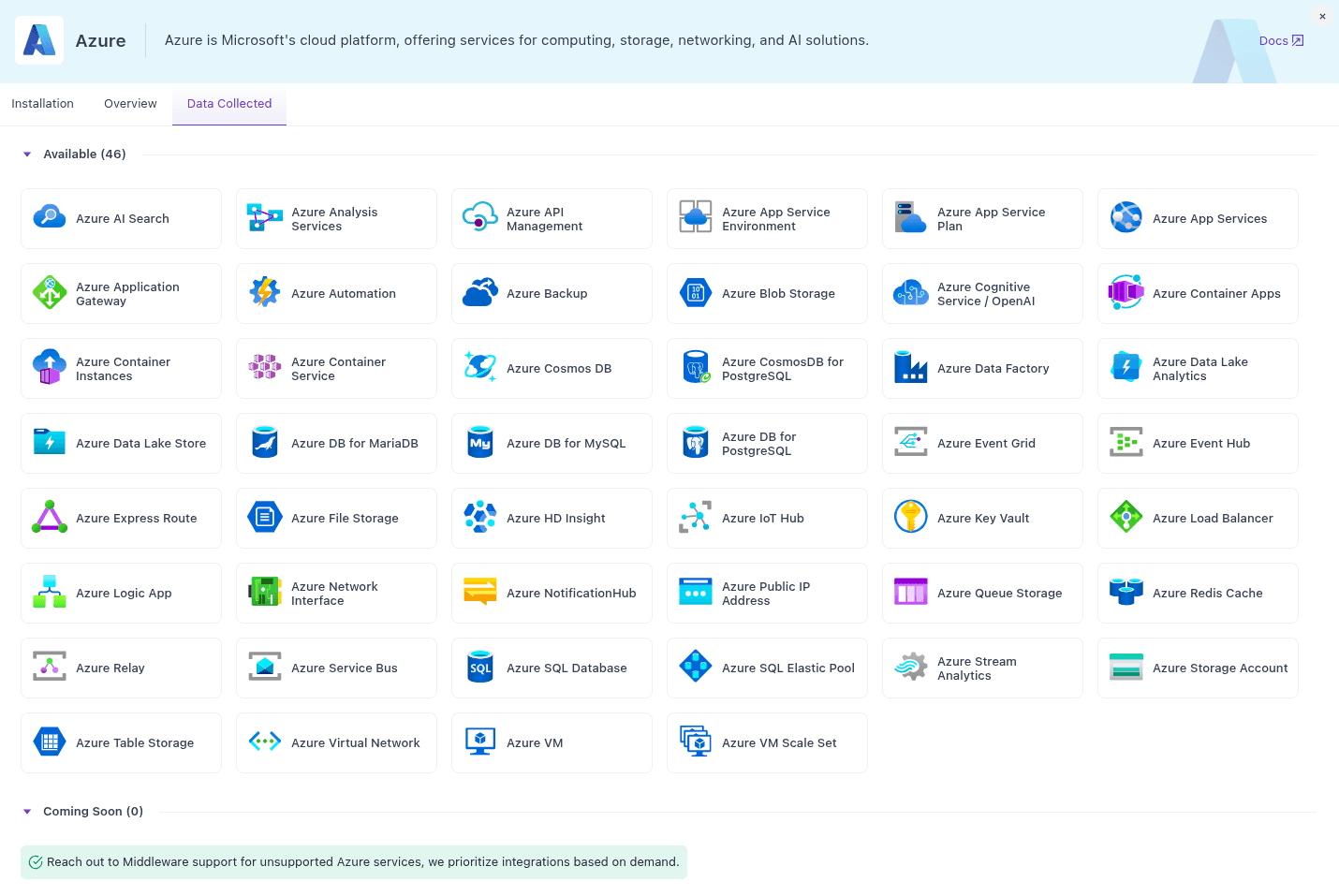Select the Azure AI Search integration icon

49,218
